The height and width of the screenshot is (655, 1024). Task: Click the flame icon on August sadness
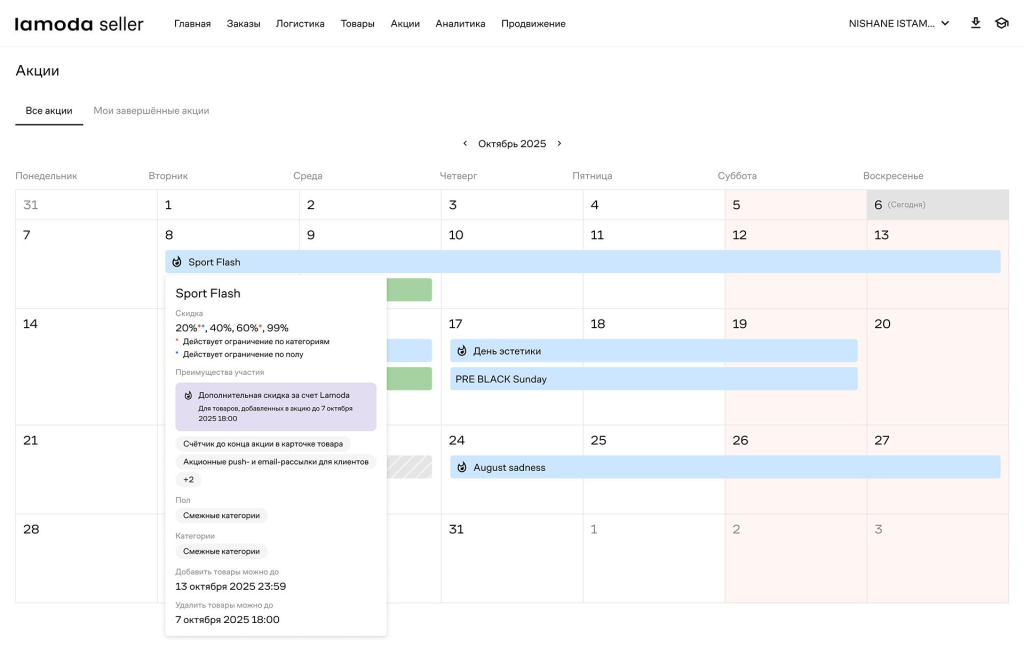tap(462, 467)
